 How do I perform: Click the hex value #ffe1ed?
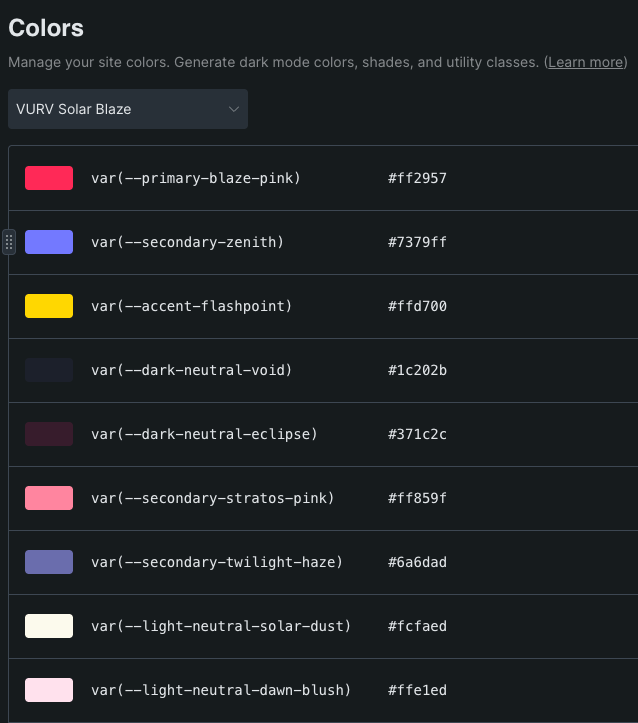[417, 690]
